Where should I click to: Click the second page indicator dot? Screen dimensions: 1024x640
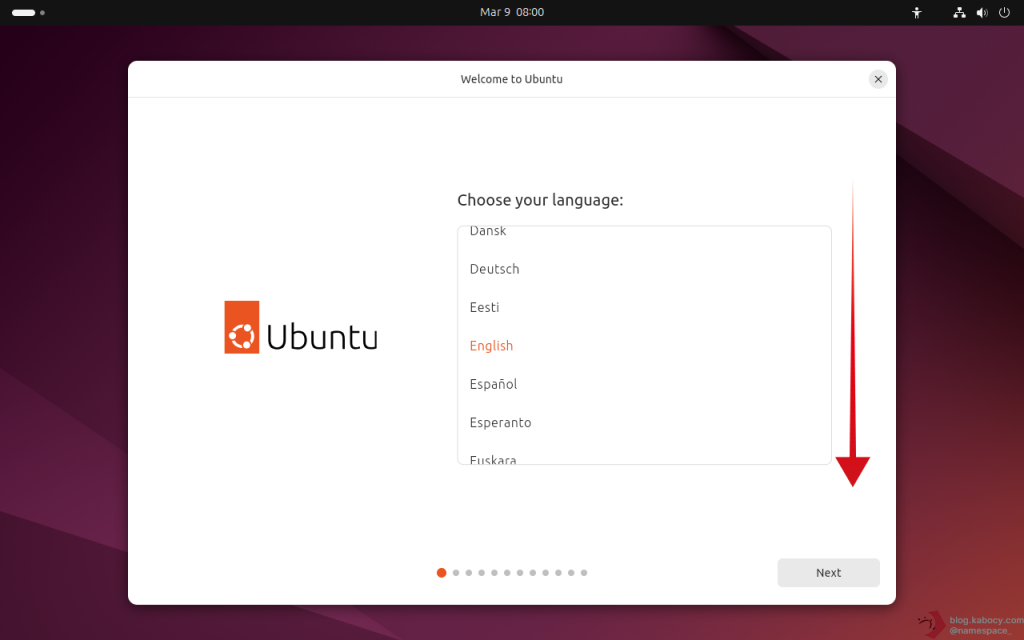pos(456,573)
